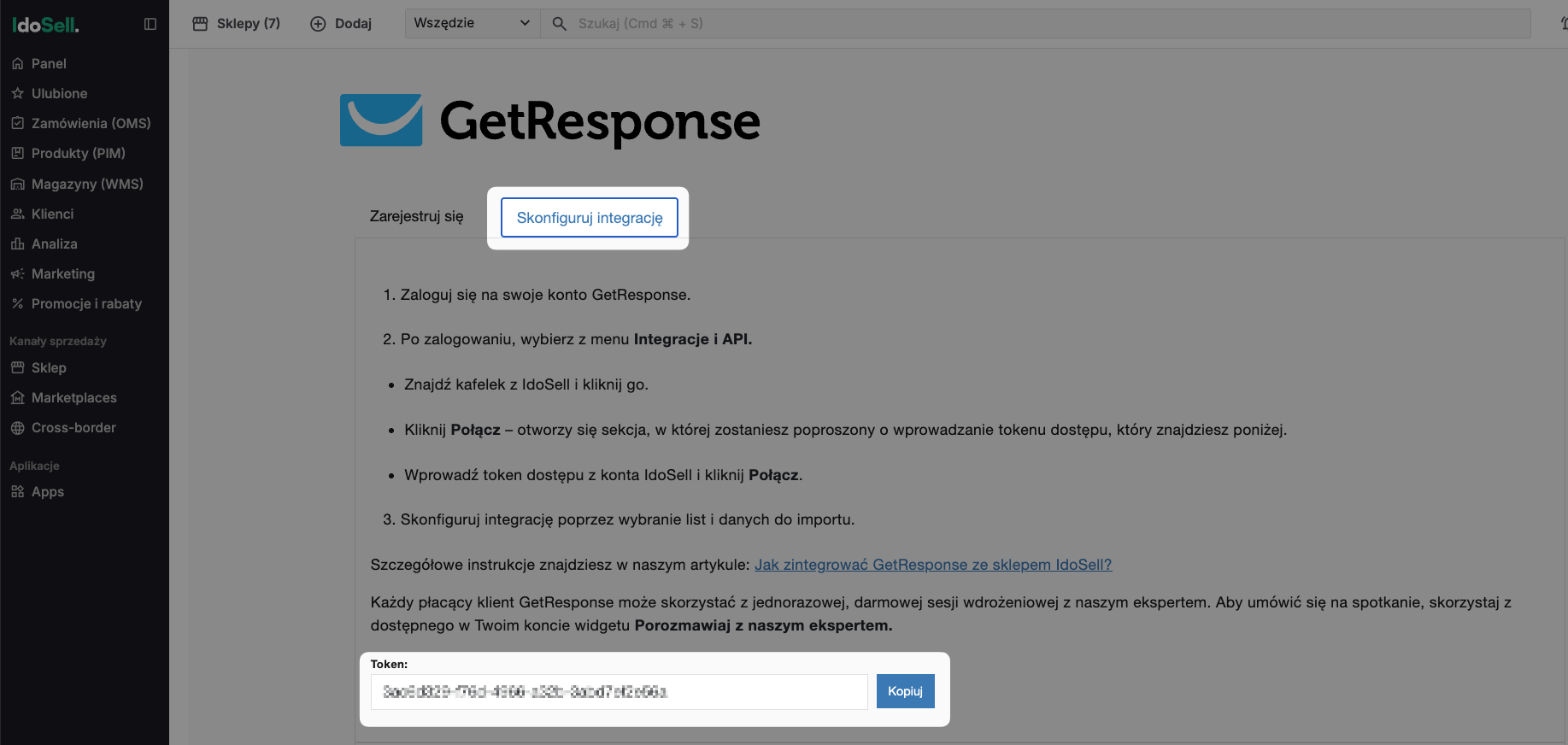Click the Produkty (PIM) icon
This screenshot has width=1568, height=745.
[17, 153]
